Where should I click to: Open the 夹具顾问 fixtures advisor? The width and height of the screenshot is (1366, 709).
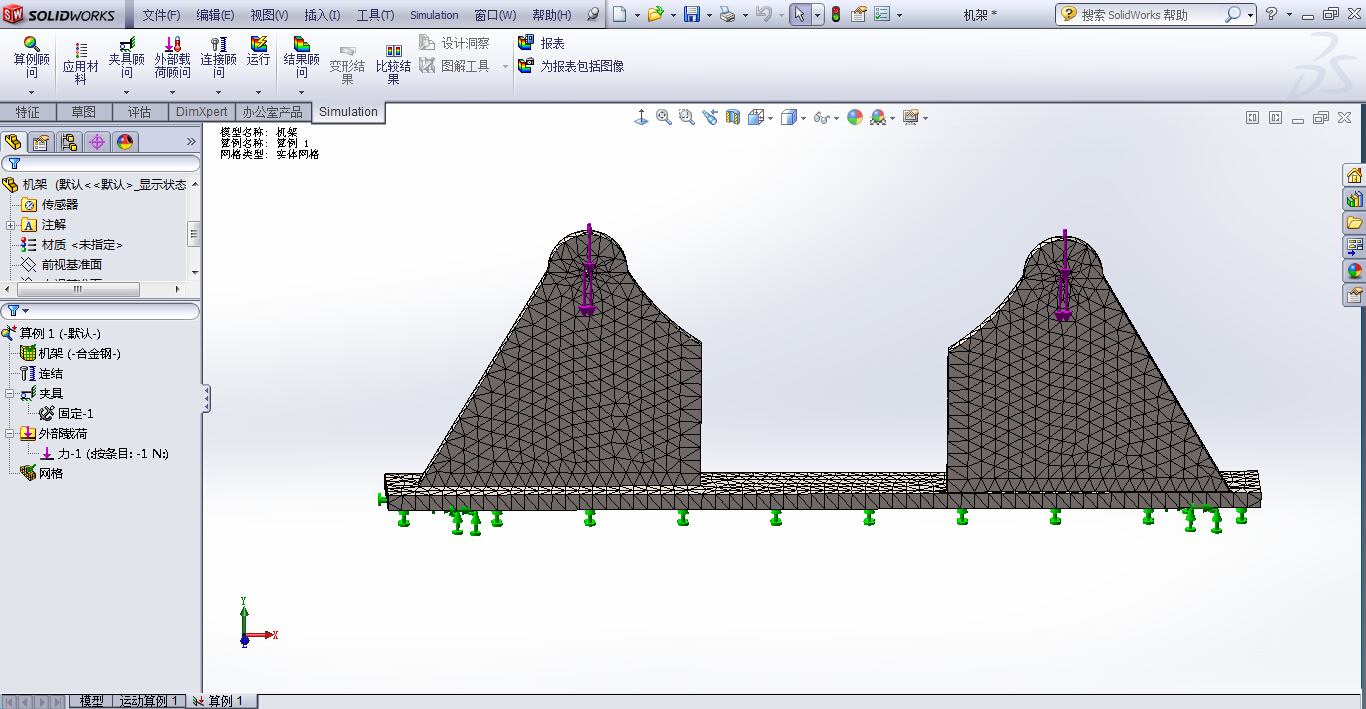127,57
